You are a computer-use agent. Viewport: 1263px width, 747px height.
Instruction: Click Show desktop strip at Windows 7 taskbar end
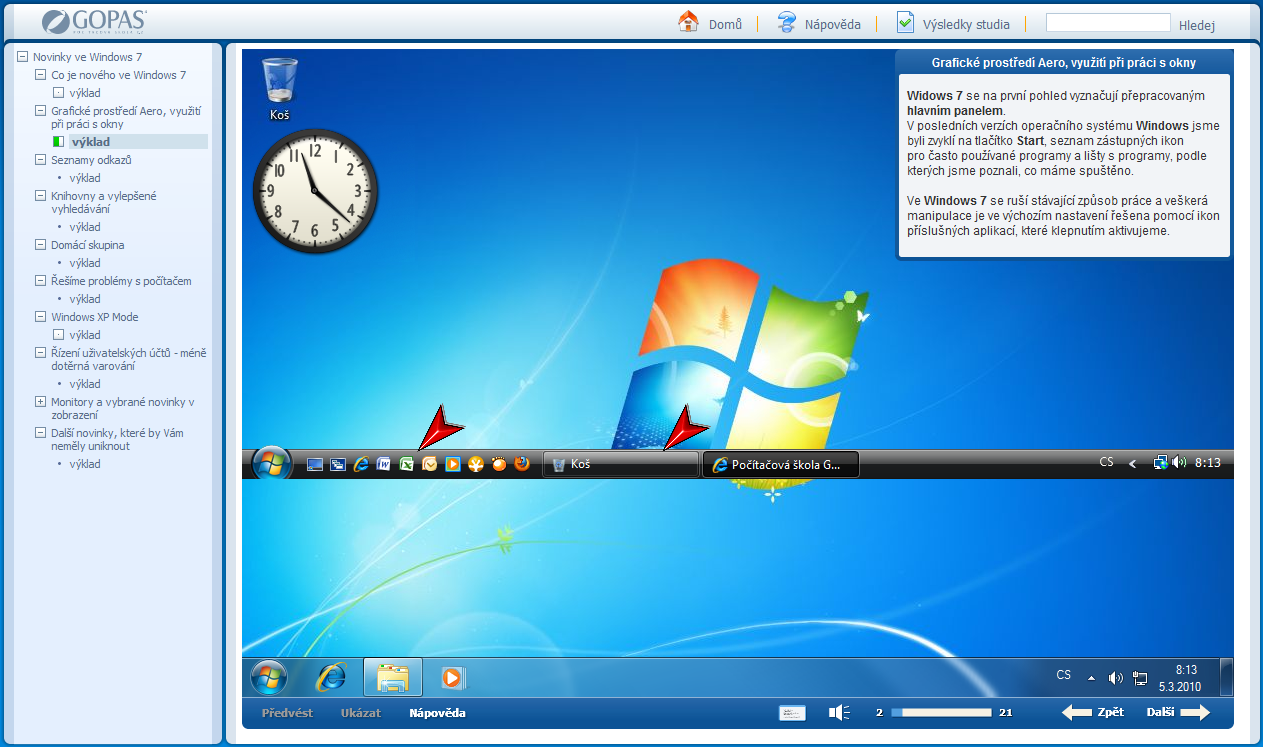[x=1227, y=678]
